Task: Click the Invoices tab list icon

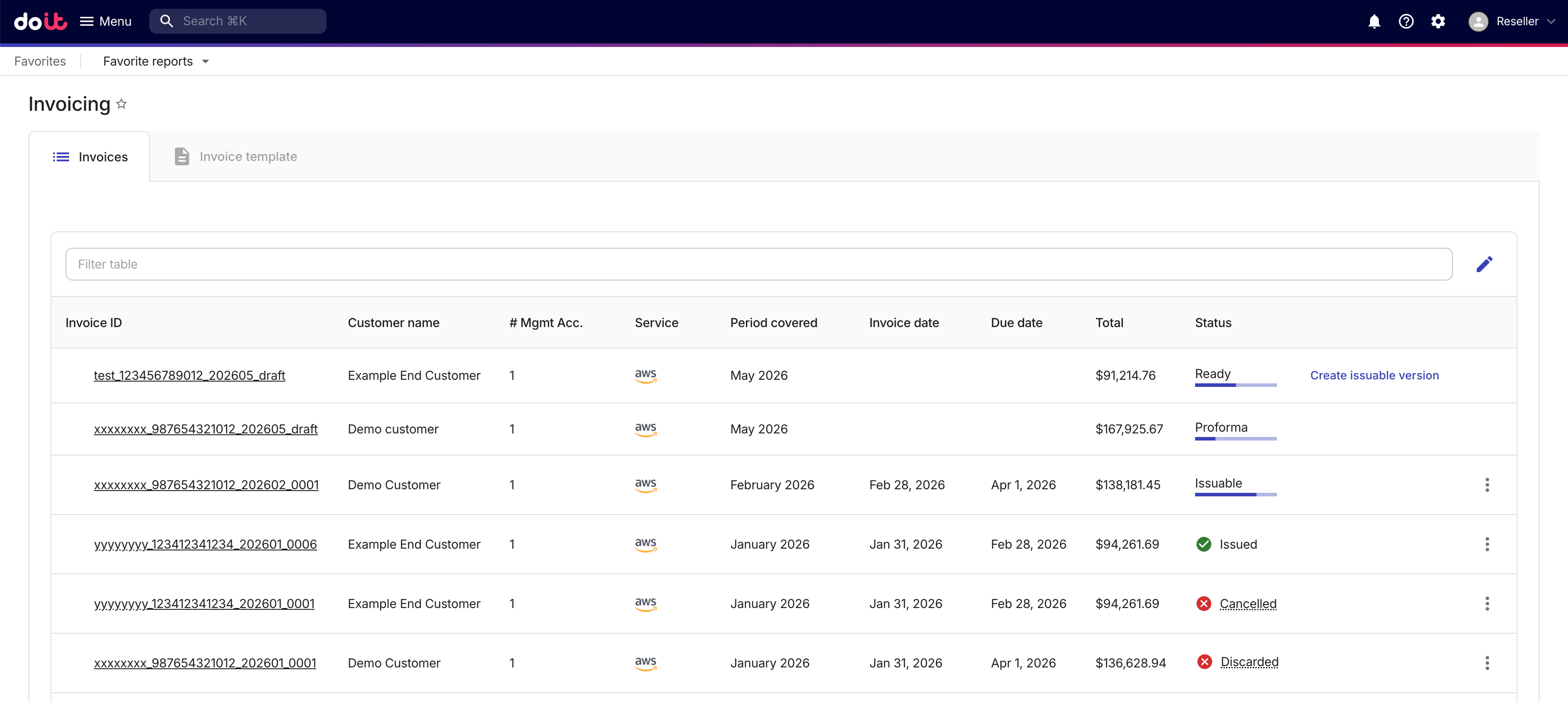Action: click(x=61, y=157)
